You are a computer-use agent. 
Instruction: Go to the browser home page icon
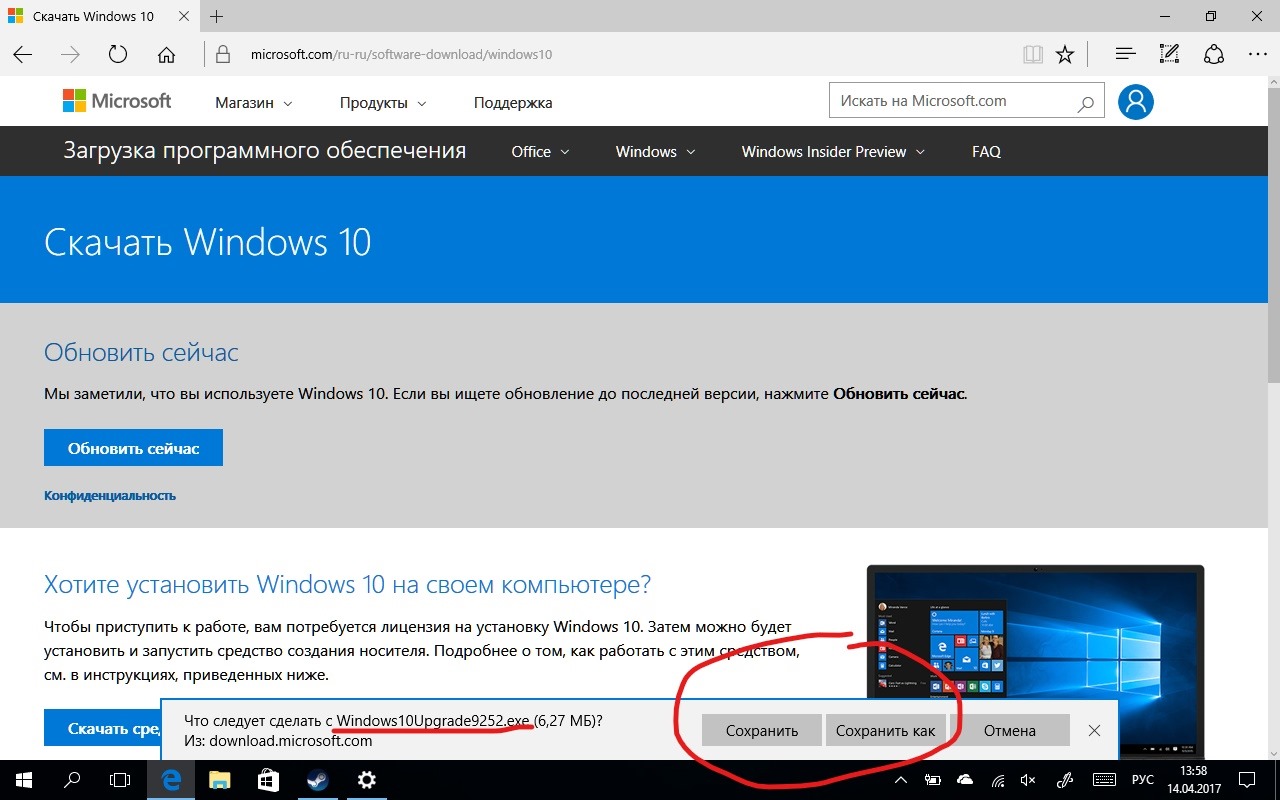coord(166,54)
